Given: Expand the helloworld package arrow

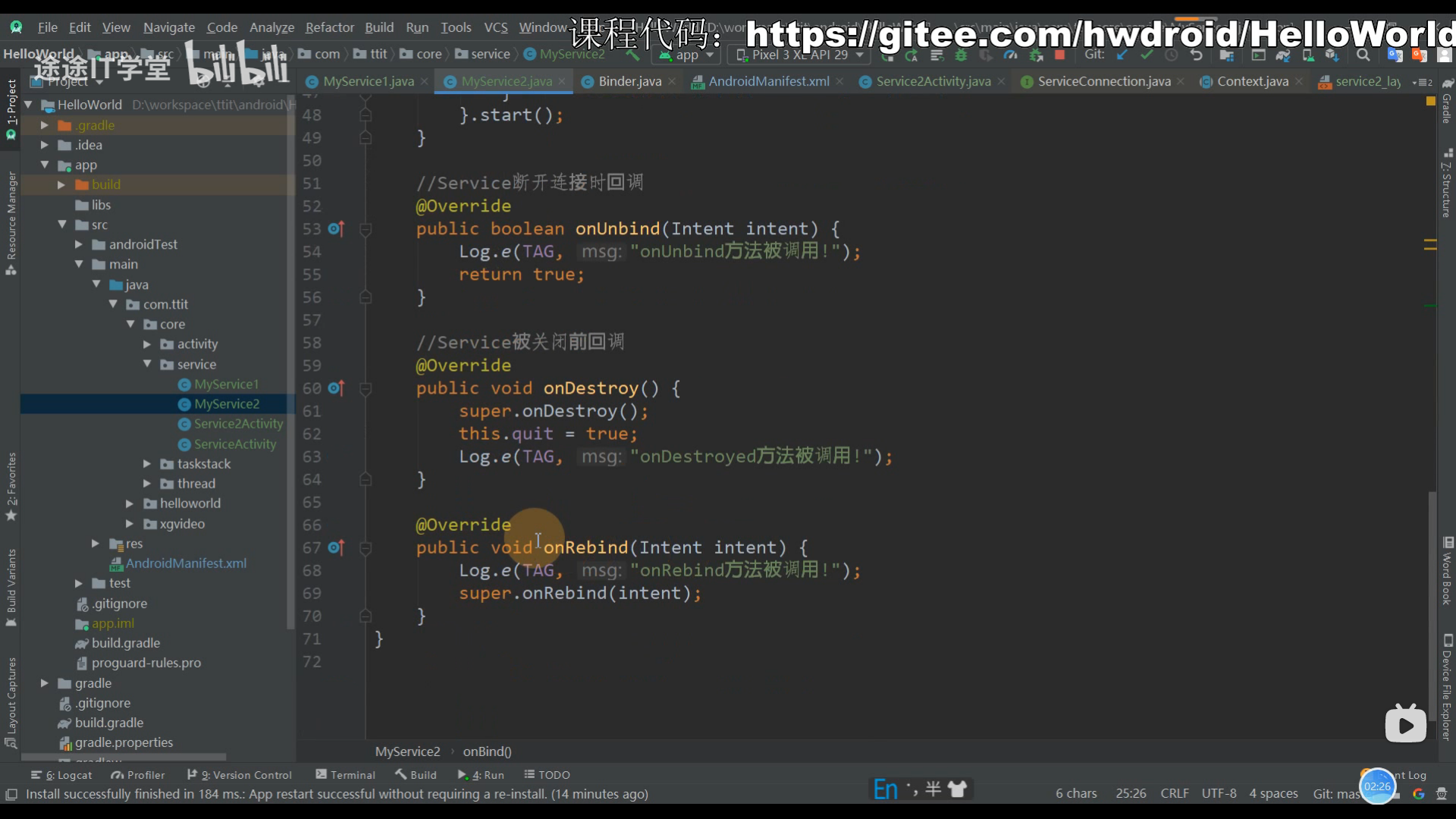Looking at the screenshot, I should pos(130,503).
